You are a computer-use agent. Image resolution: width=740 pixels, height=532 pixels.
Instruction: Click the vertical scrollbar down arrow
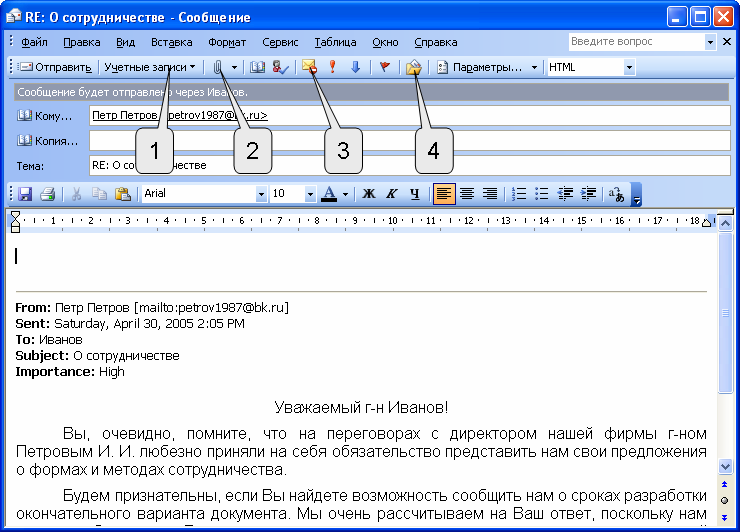[725, 466]
